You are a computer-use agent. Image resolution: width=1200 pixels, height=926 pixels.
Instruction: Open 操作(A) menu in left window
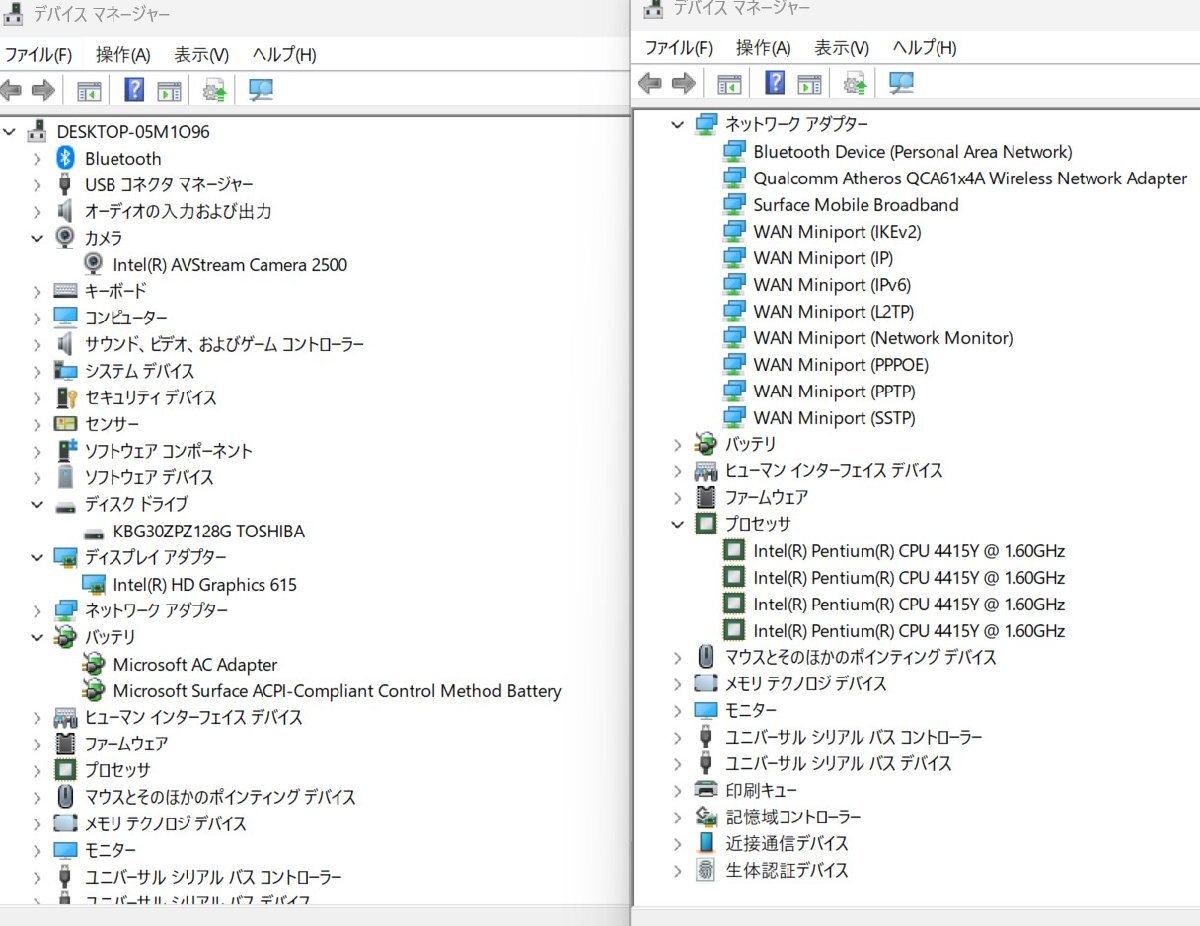[122, 54]
